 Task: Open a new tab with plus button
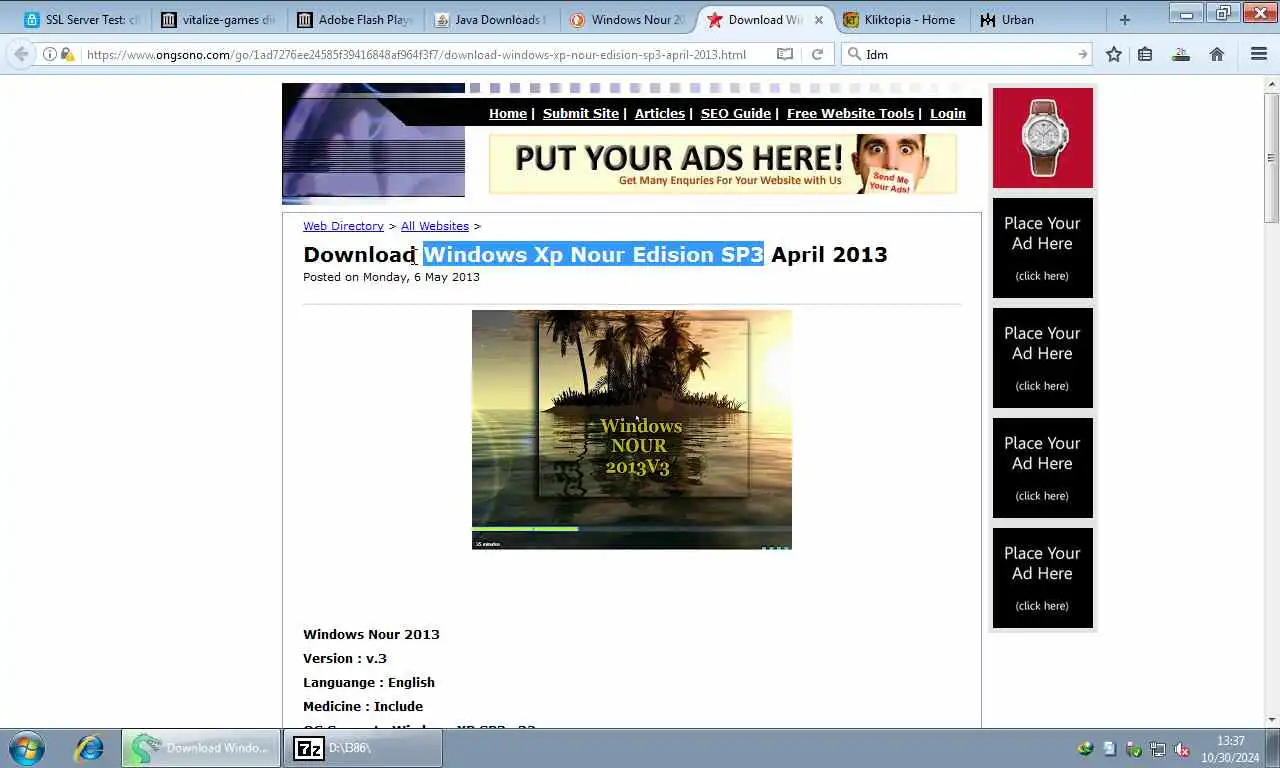pos(1125,19)
